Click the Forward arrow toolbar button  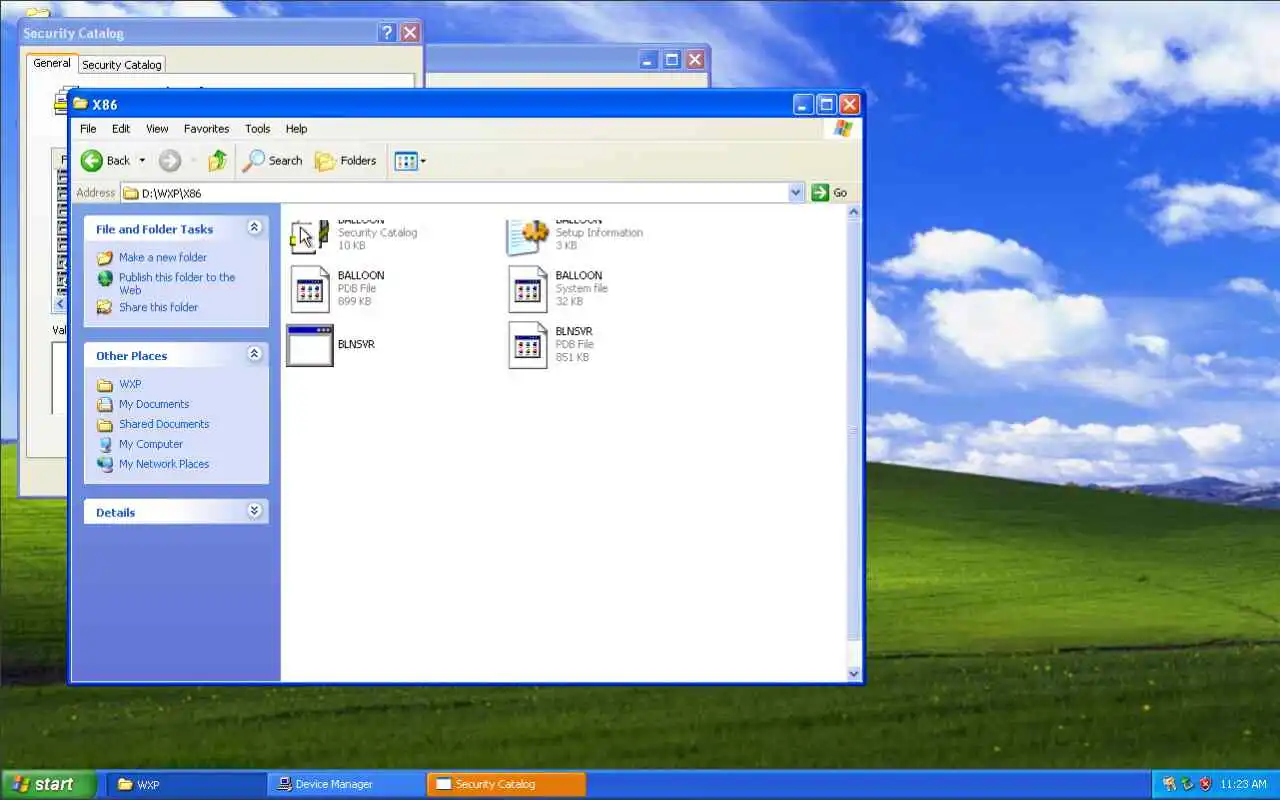170,160
